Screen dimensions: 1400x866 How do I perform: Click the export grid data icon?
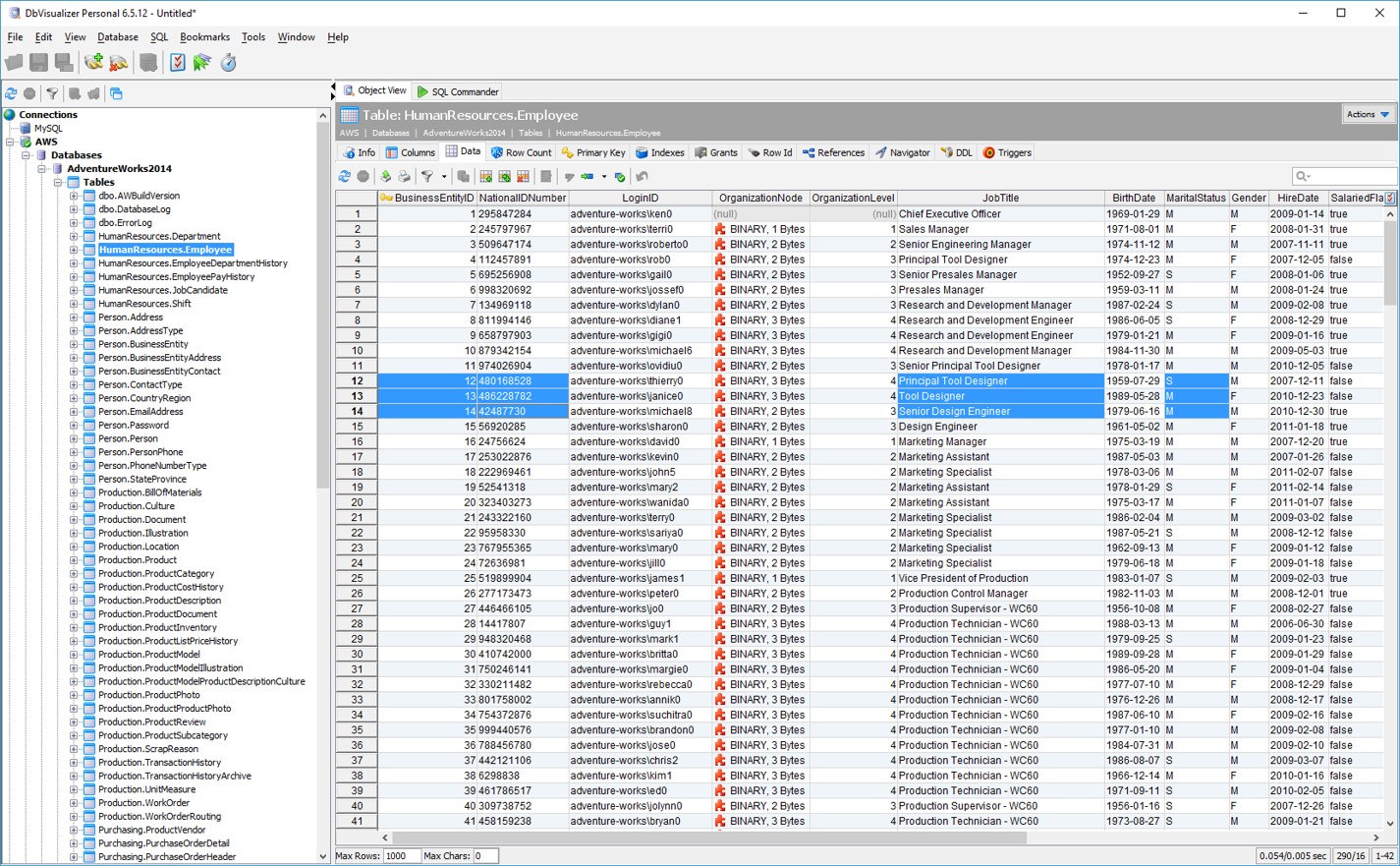coord(385,177)
